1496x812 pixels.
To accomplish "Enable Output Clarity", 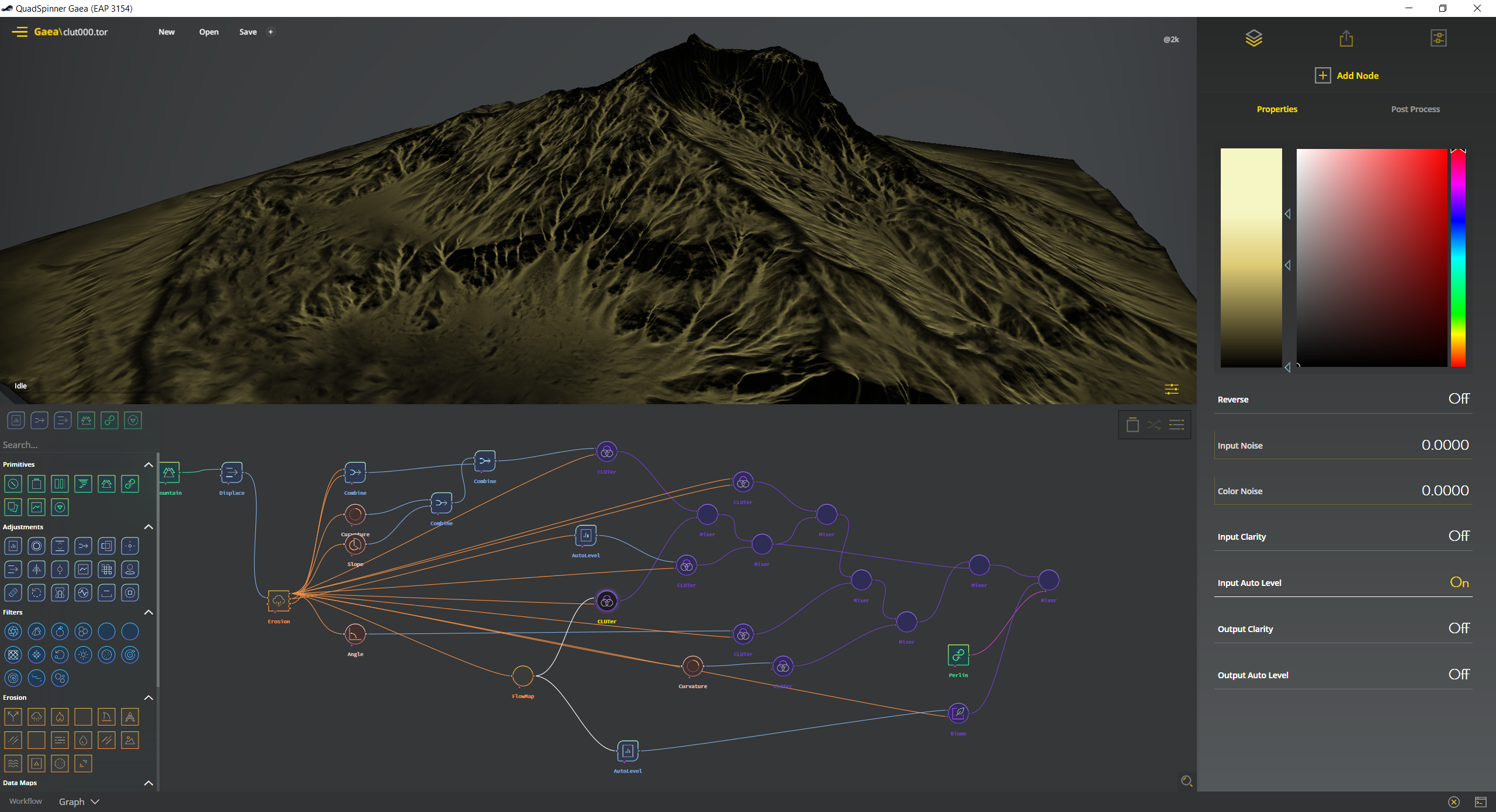I will 1459,629.
